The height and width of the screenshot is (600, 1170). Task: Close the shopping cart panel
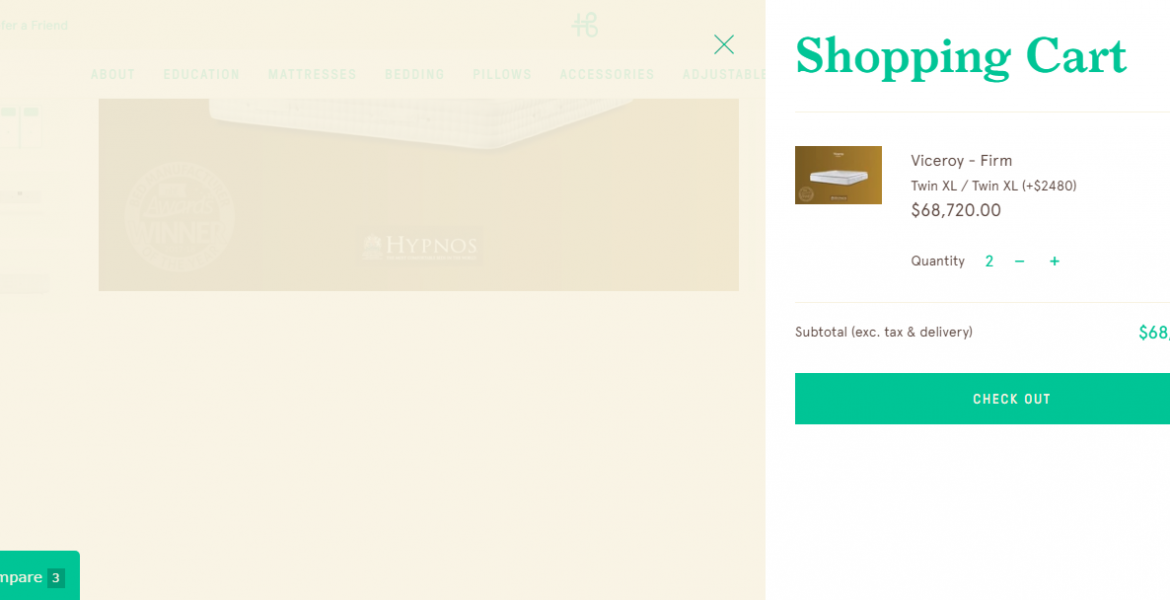(x=724, y=45)
